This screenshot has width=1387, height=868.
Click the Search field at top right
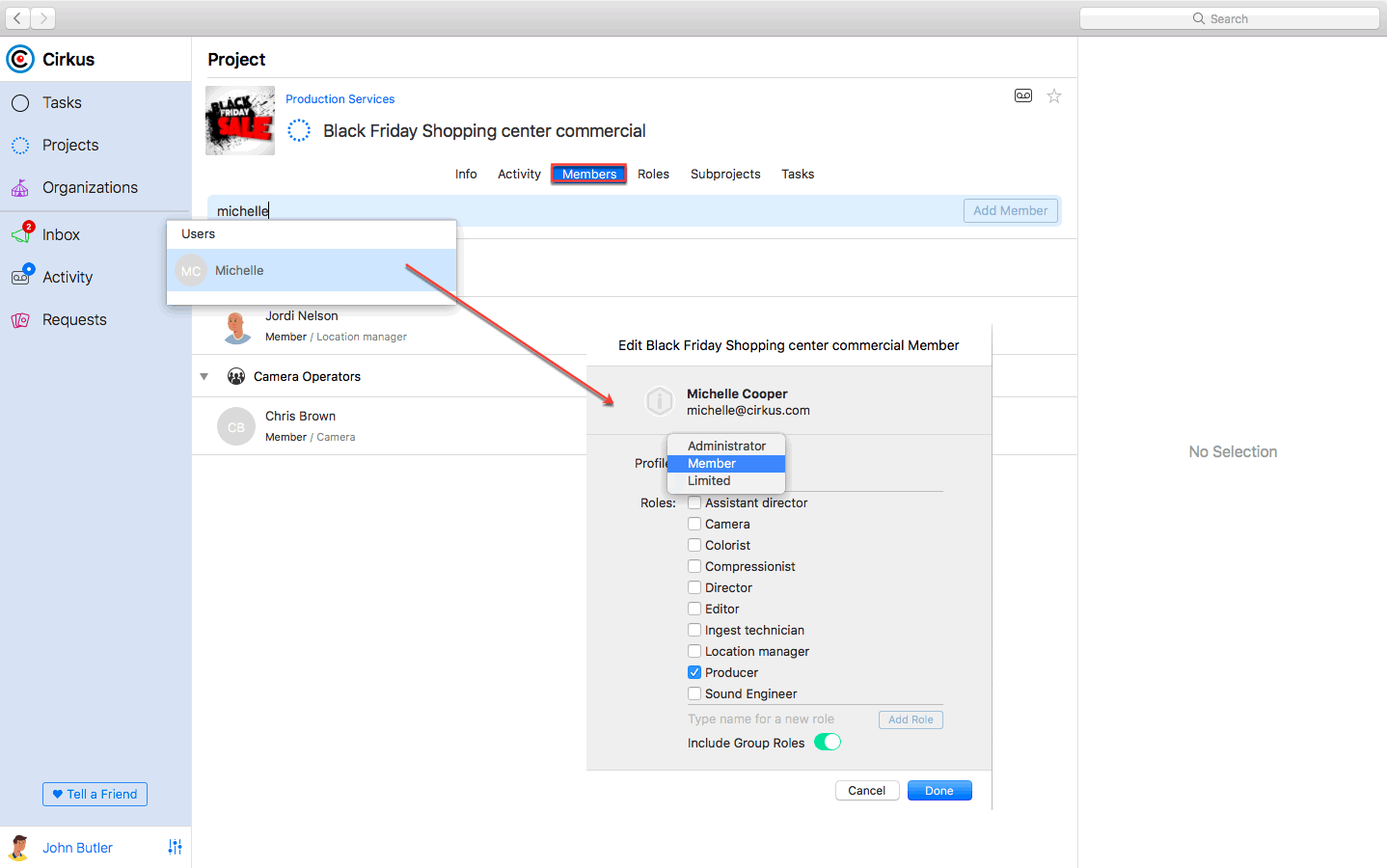coord(1229,17)
